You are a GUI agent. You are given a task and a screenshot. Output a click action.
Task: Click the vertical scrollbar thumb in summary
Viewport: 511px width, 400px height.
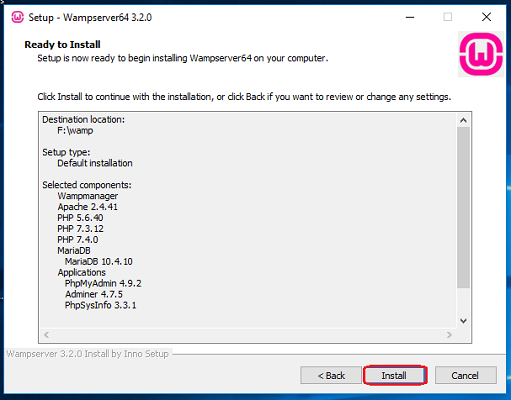pyautogui.click(x=463, y=207)
